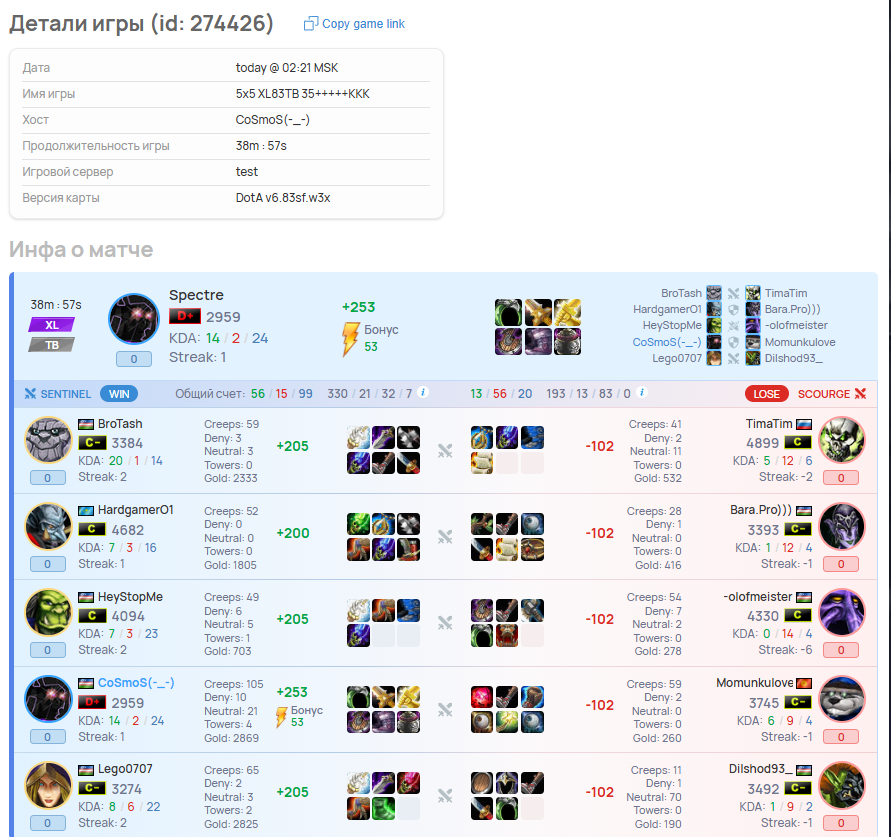Image resolution: width=891 pixels, height=837 pixels.
Task: Click Momunkulove's red first inventory item
Action: tap(482, 697)
